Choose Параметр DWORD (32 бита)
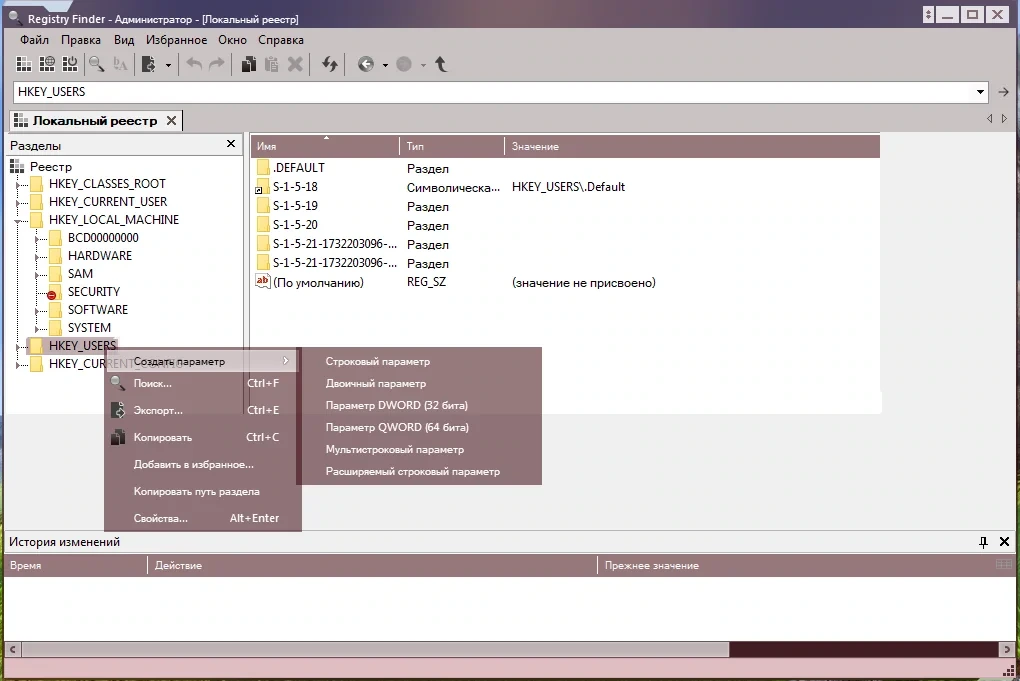Screen dimensions: 1020x681 pos(420,405)
